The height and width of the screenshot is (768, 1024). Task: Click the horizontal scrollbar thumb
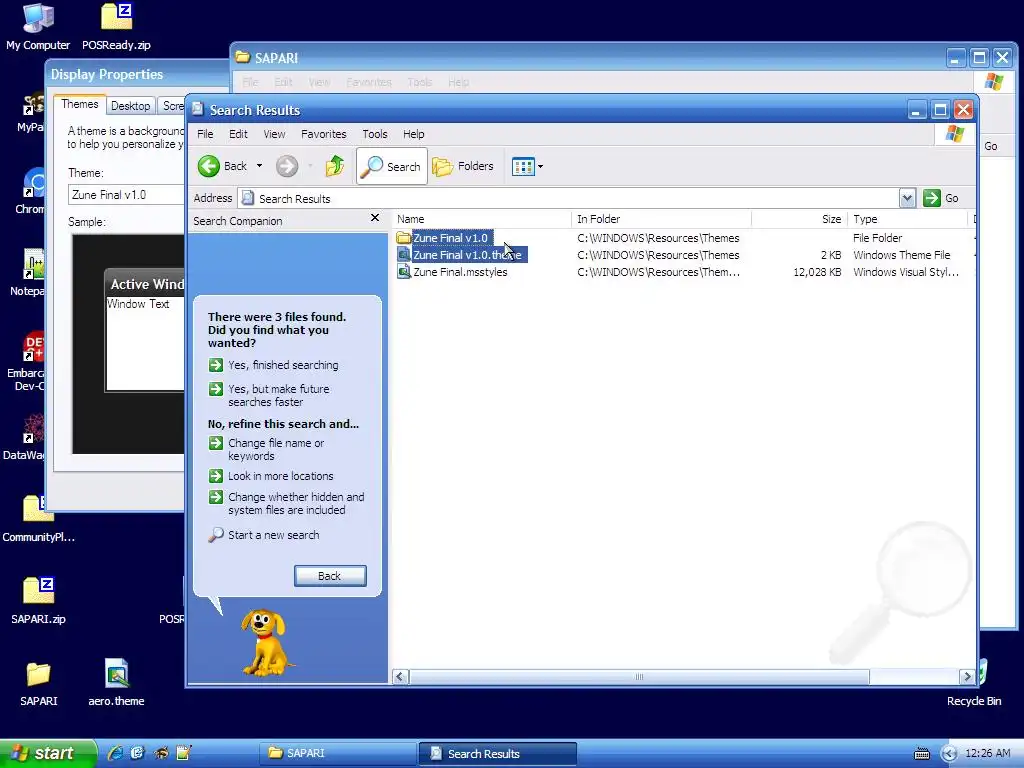coord(639,677)
